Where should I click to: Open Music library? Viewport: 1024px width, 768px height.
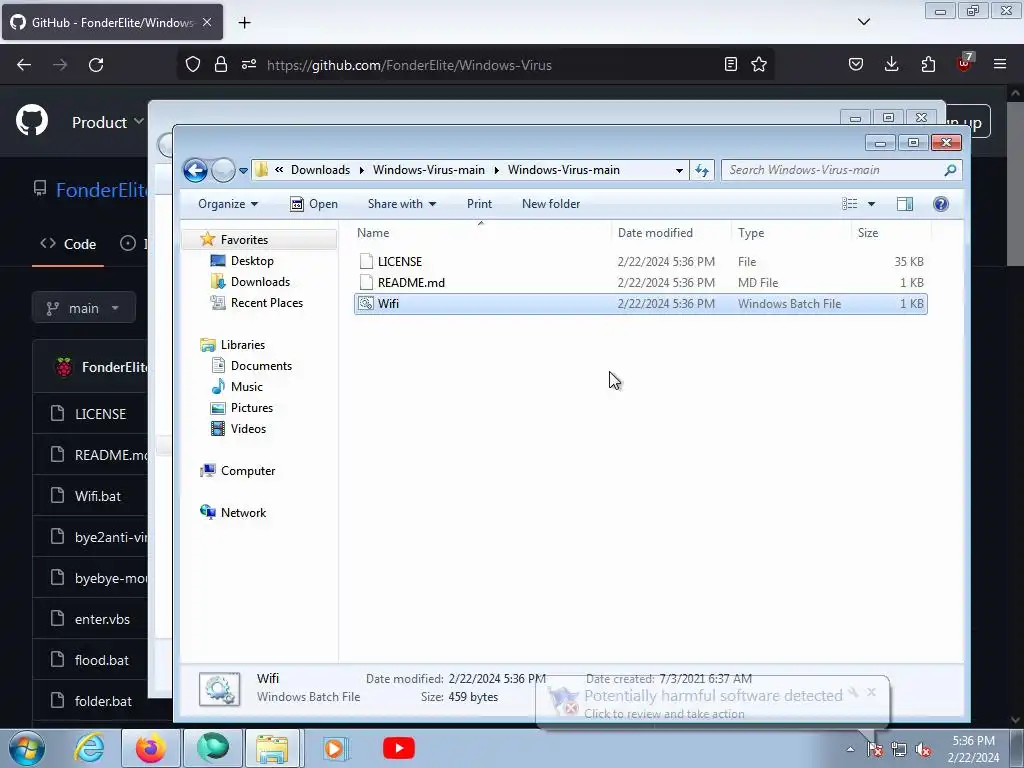(x=246, y=387)
